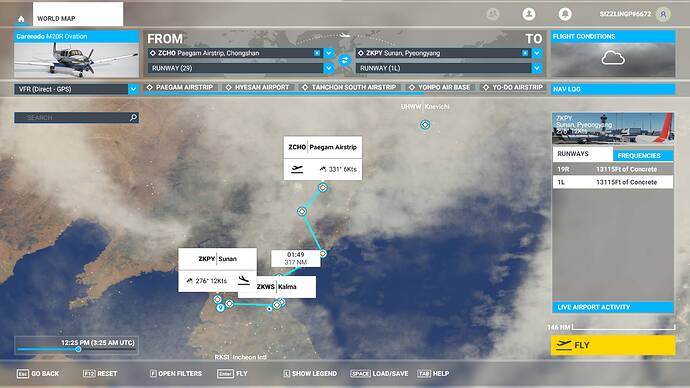Viewport: 690px width, 388px height.
Task: Select runway 19R row in list
Action: pos(613,169)
